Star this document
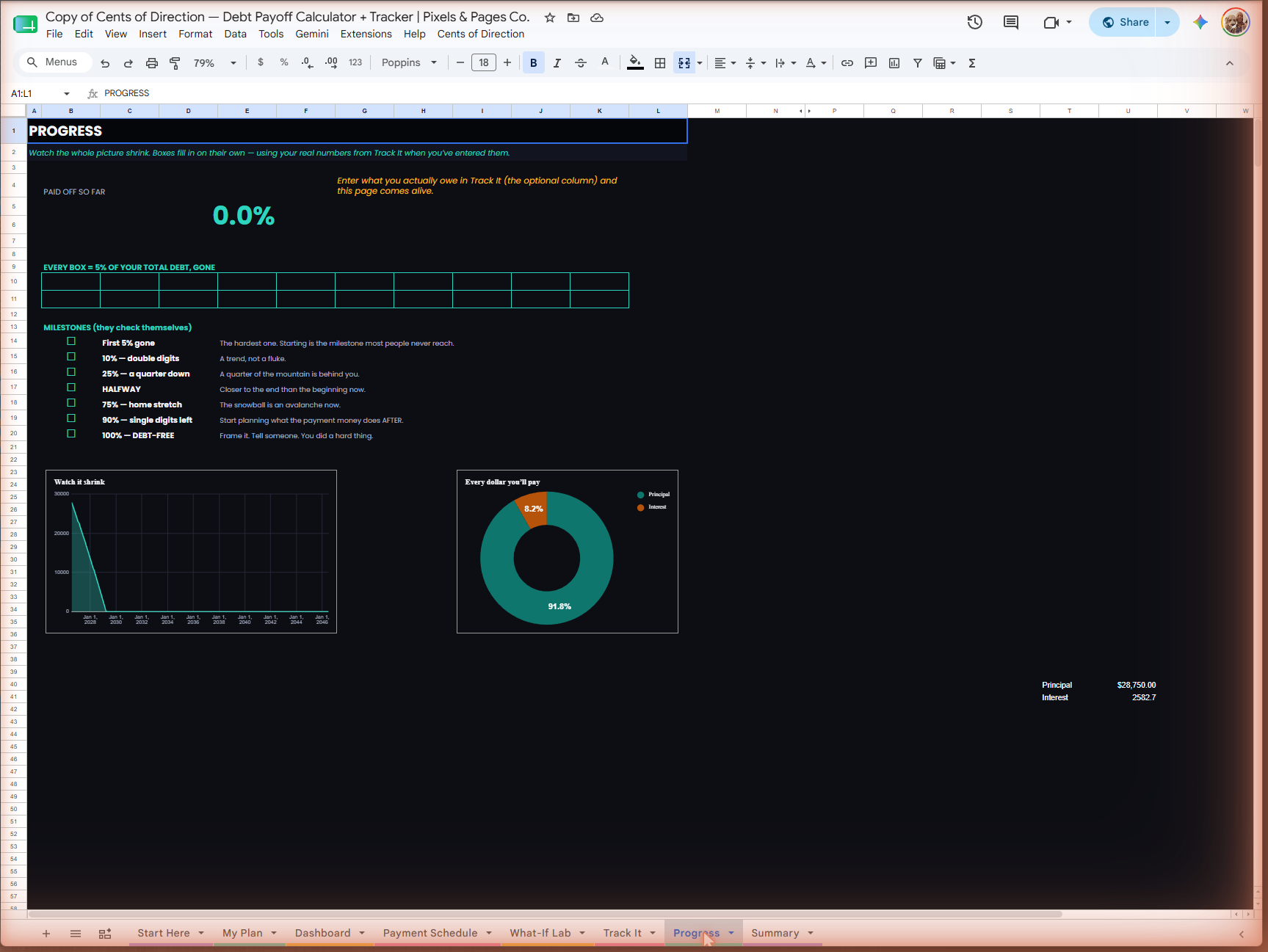This screenshot has height=952, width=1268. pos(550,18)
